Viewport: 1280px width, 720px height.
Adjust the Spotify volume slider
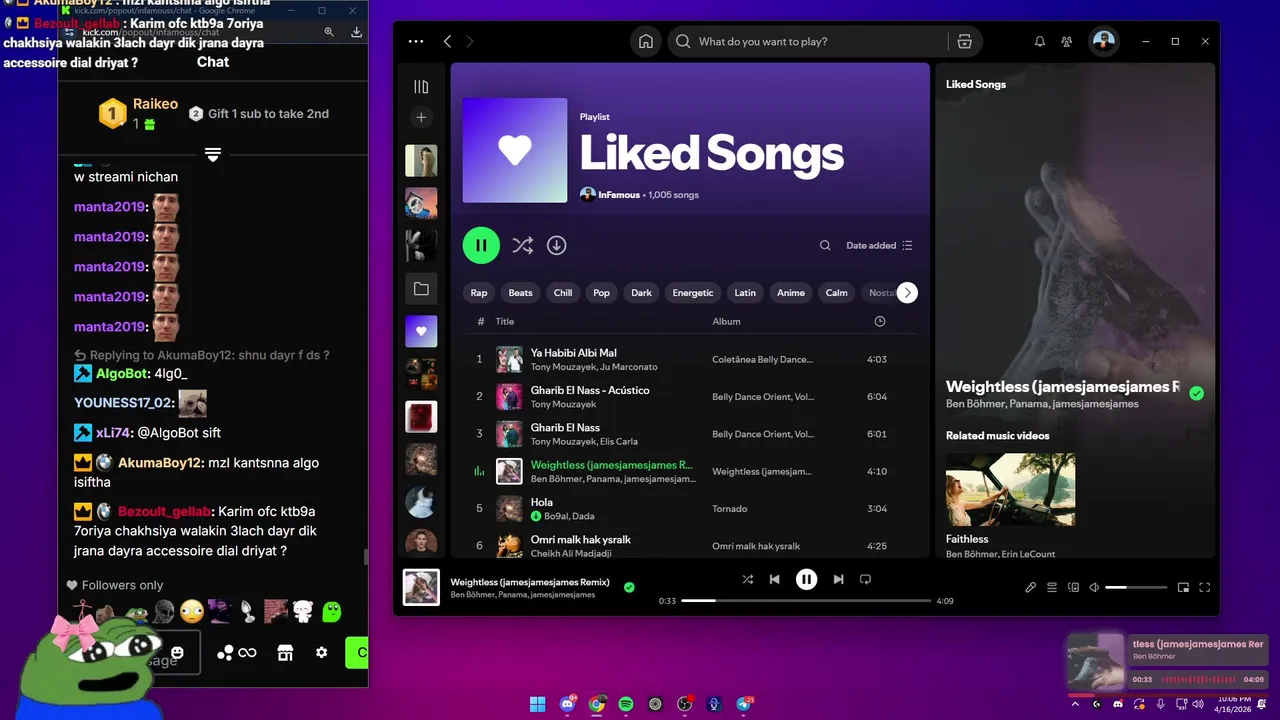coord(1136,588)
